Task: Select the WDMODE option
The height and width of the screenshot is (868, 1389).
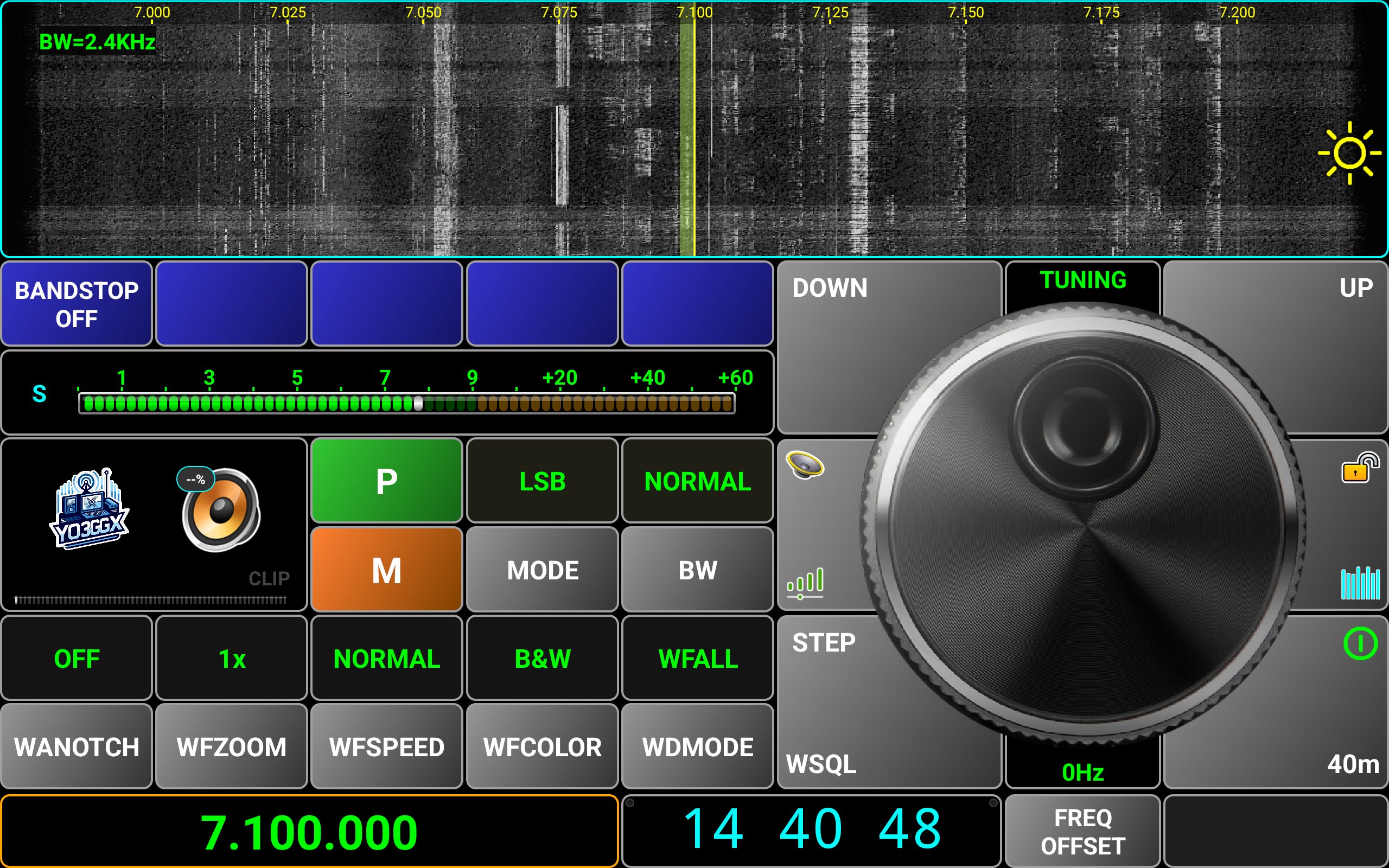Action: click(x=697, y=747)
